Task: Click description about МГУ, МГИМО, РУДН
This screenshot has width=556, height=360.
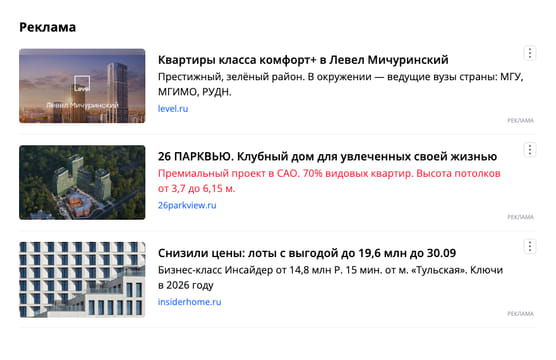Action: coord(340,84)
